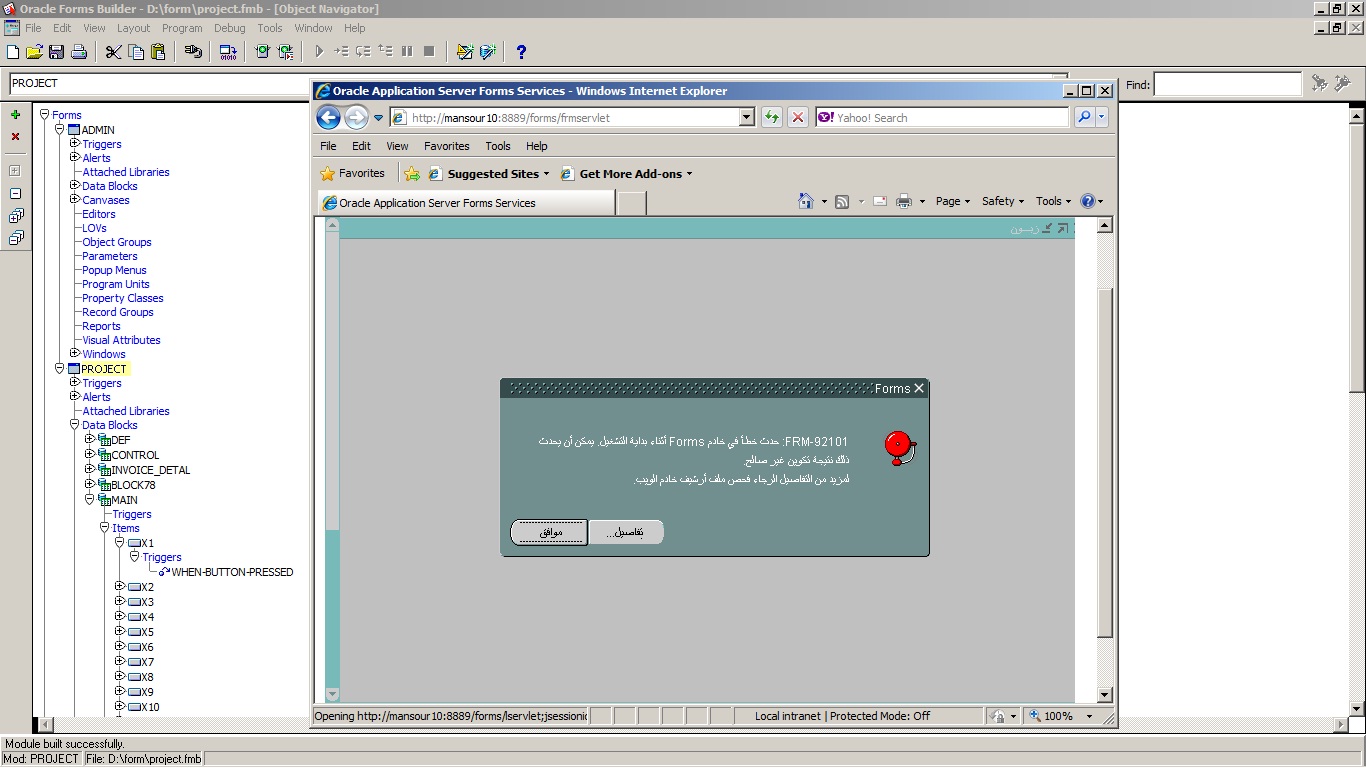Open the IE Page dropdown
Image resolution: width=1366 pixels, height=768 pixels.
pos(953,201)
